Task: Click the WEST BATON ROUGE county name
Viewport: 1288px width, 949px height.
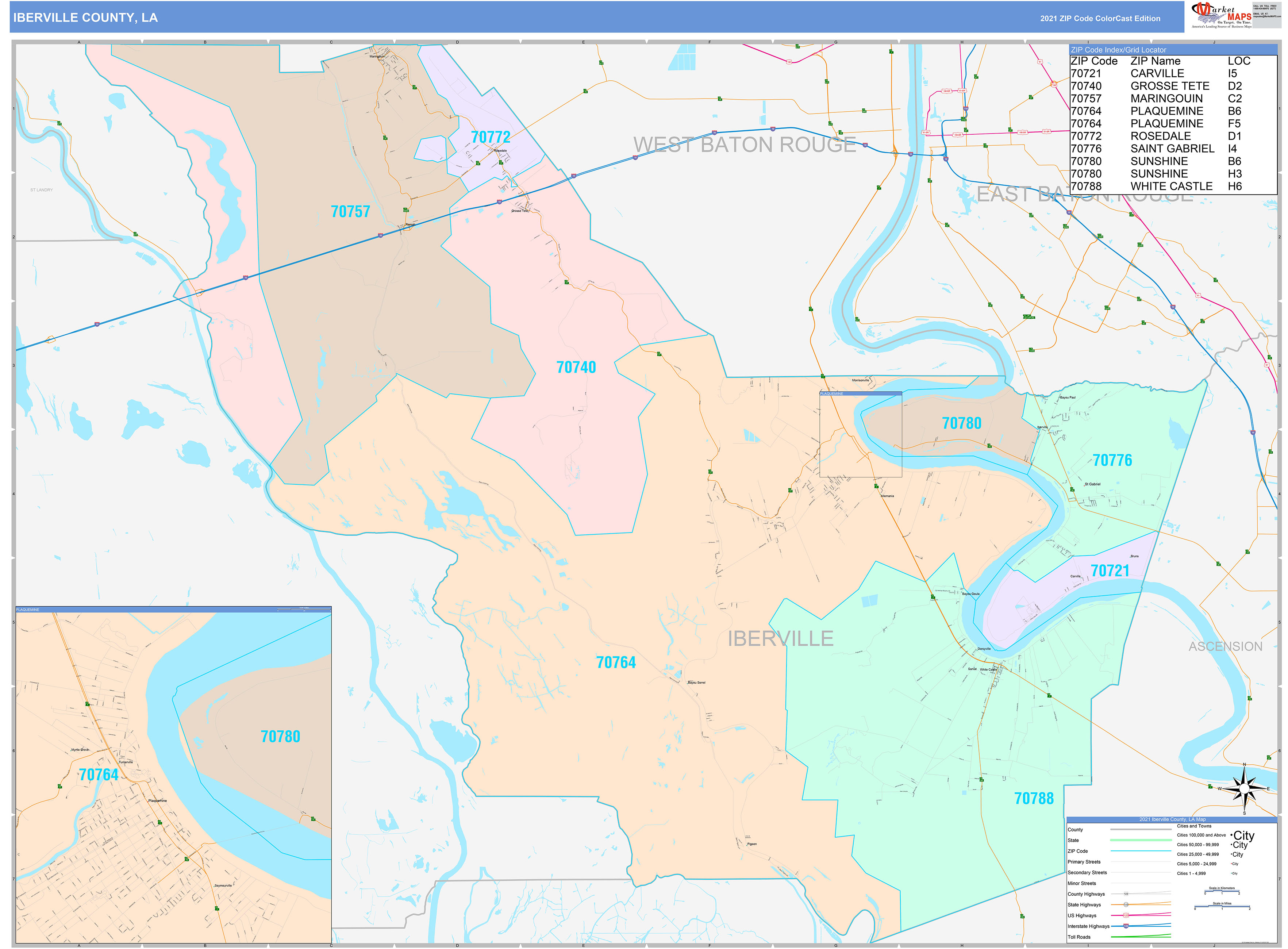Action: pyautogui.click(x=745, y=145)
